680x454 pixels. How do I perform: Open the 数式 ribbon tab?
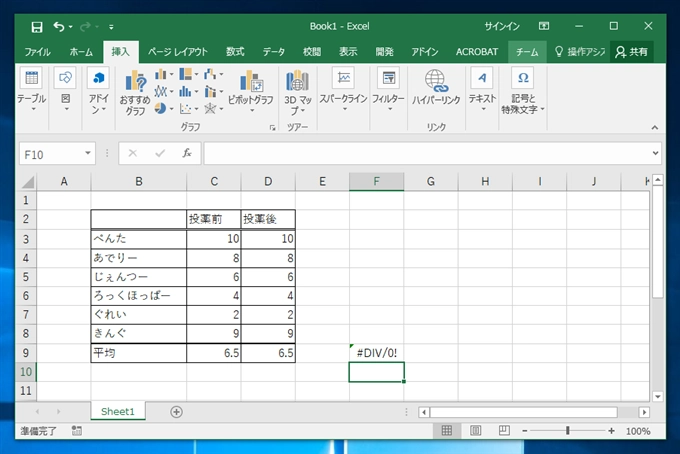pyautogui.click(x=235, y=52)
